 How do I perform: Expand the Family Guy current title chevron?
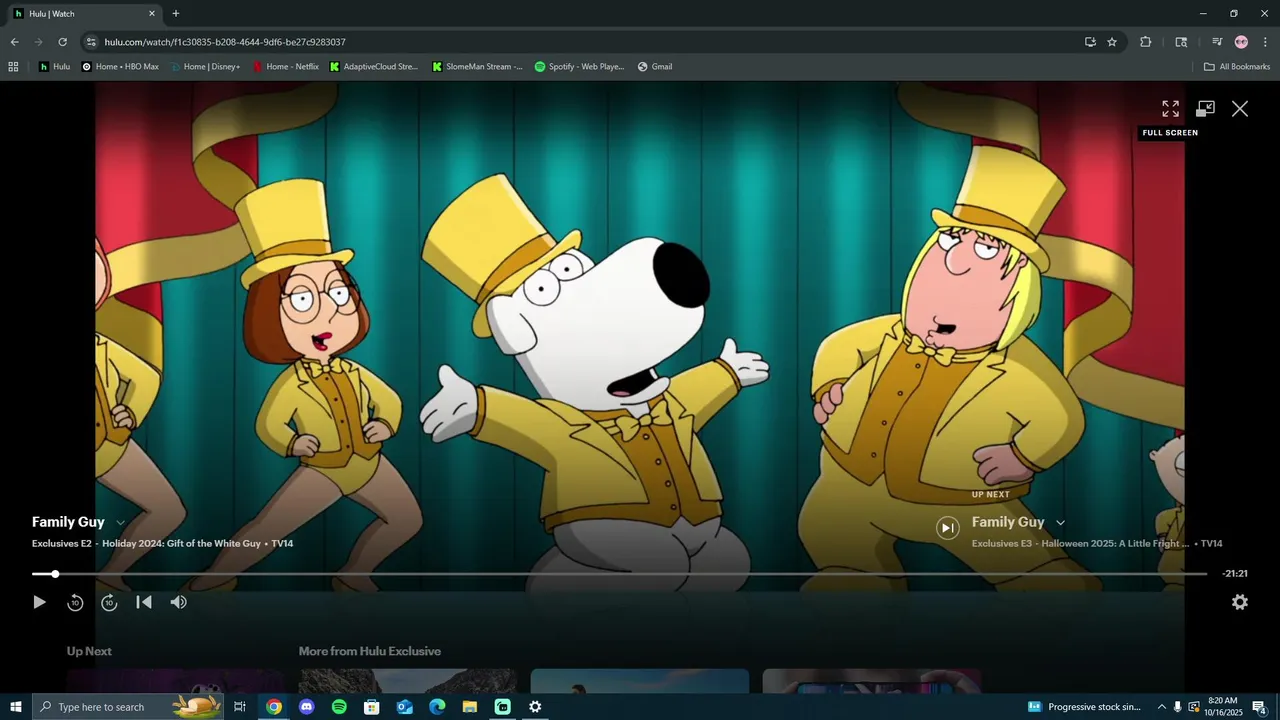(x=121, y=523)
